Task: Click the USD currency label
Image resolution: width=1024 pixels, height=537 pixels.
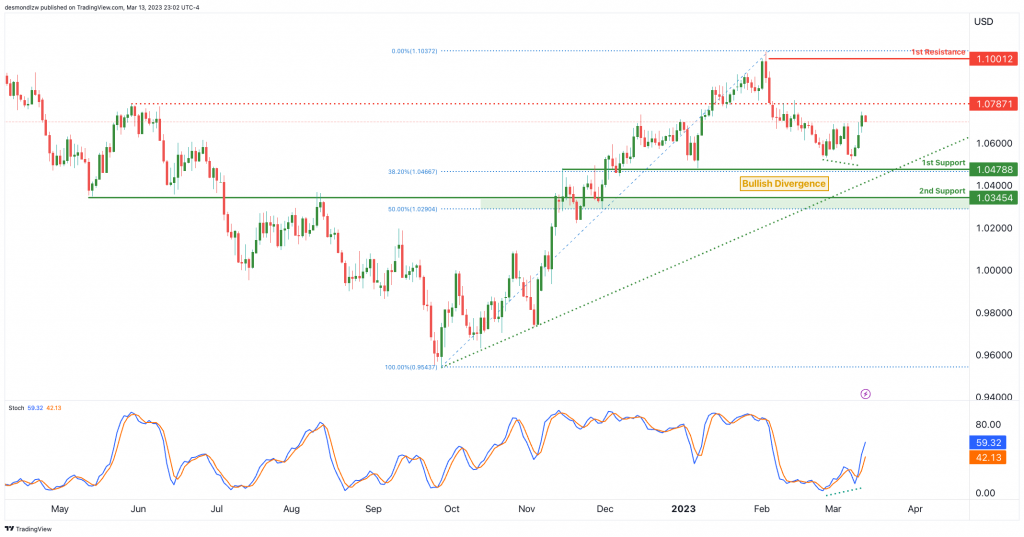Action: [x=984, y=22]
